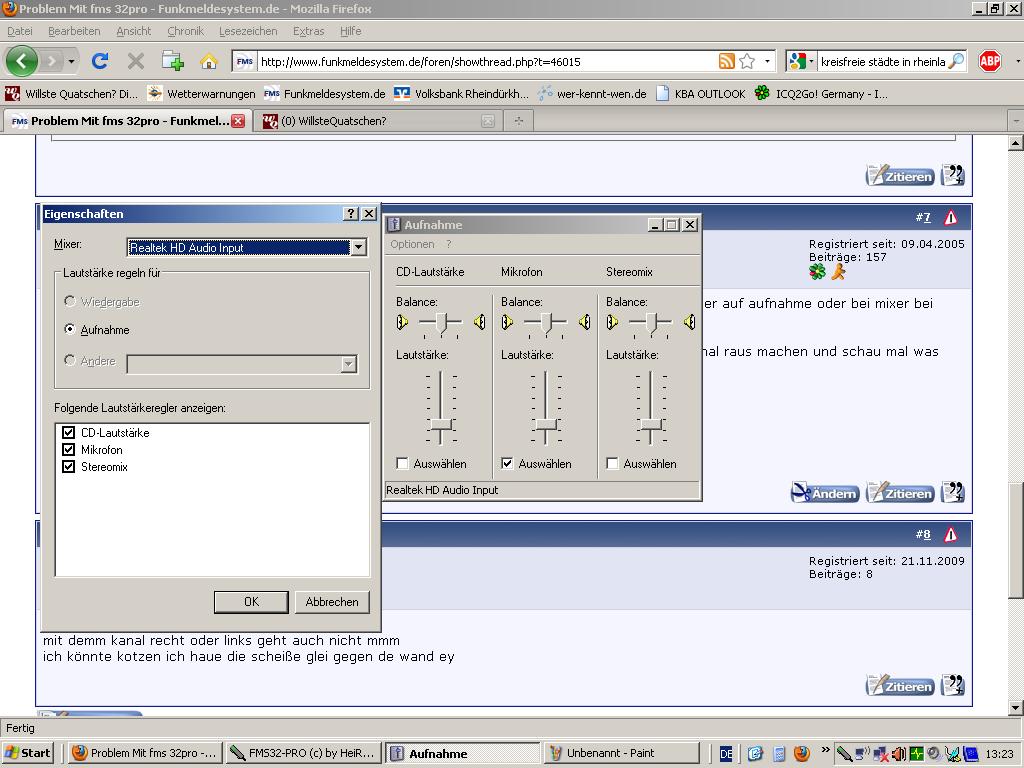Viewport: 1024px width, 768px height.
Task: Toggle the Stereomix checkbox in the list
Action: click(69, 467)
